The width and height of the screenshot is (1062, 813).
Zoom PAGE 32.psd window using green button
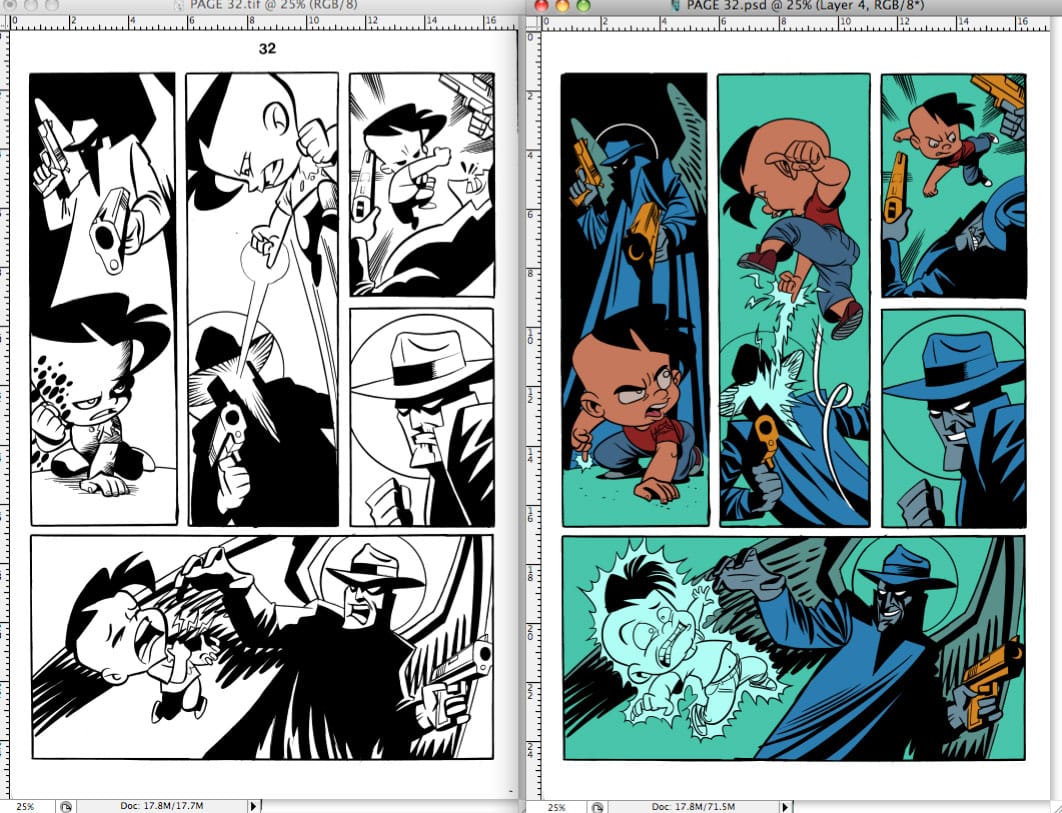pyautogui.click(x=583, y=6)
